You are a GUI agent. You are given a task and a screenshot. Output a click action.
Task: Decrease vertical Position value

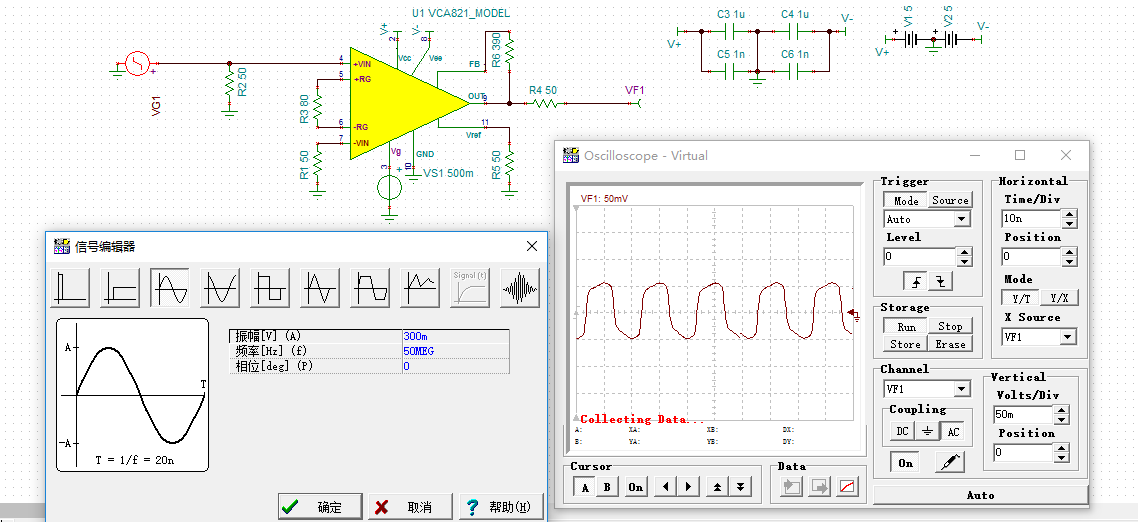1062,457
